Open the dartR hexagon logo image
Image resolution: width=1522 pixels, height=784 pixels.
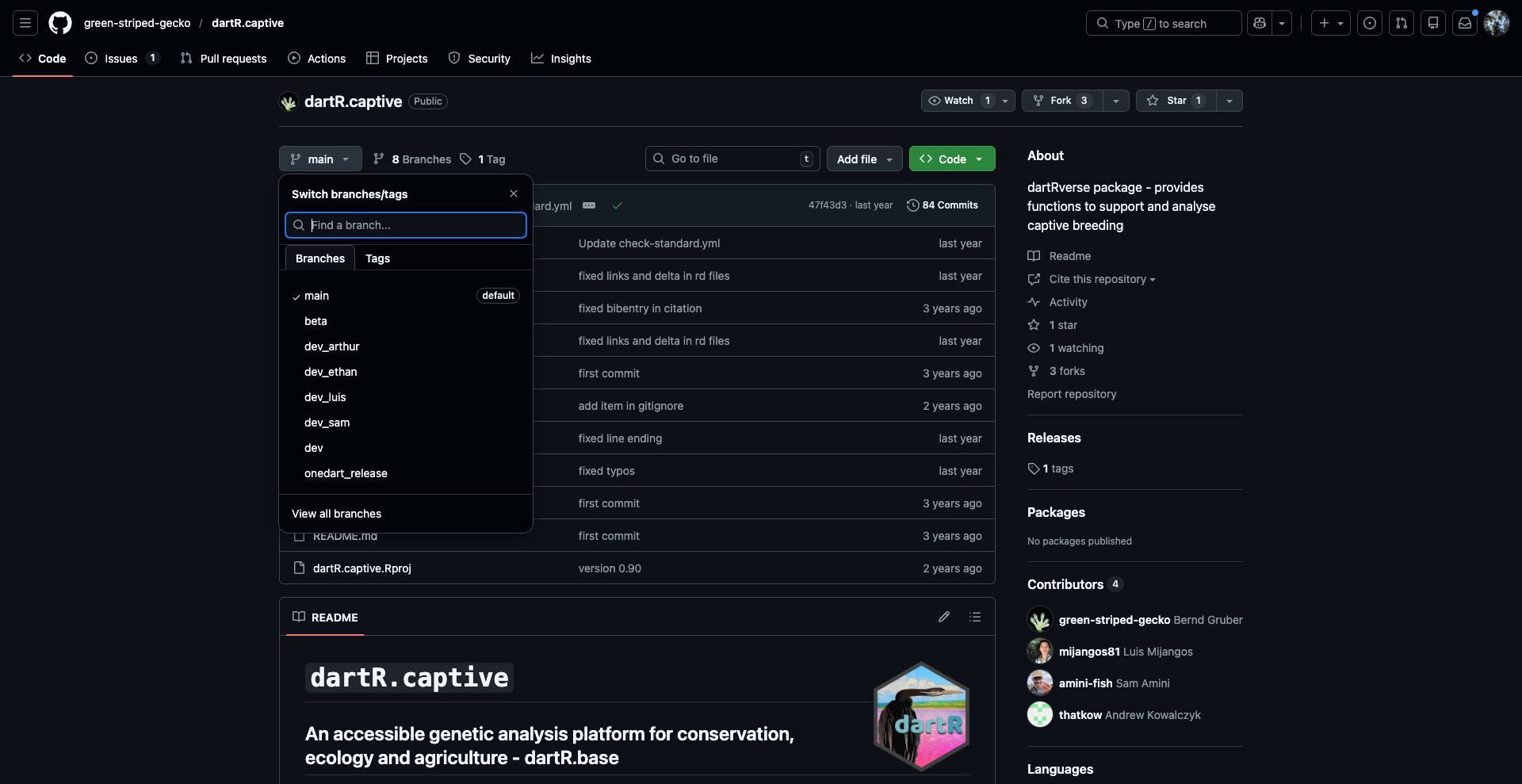coord(921,717)
